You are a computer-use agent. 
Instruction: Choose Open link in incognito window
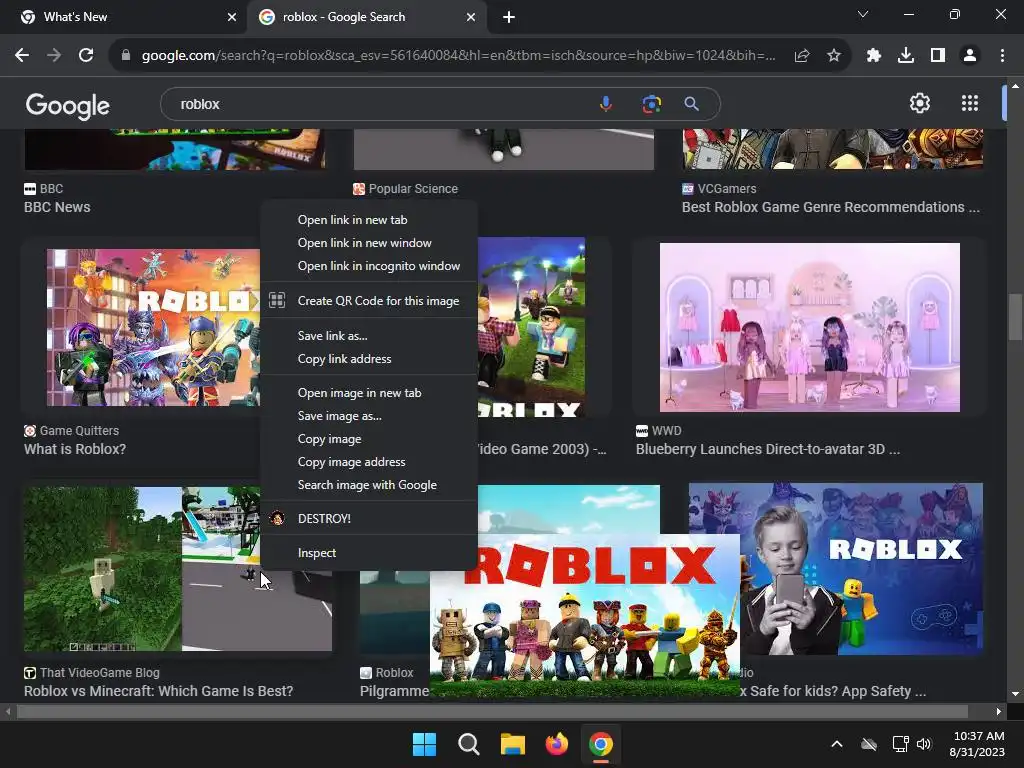pos(369,266)
